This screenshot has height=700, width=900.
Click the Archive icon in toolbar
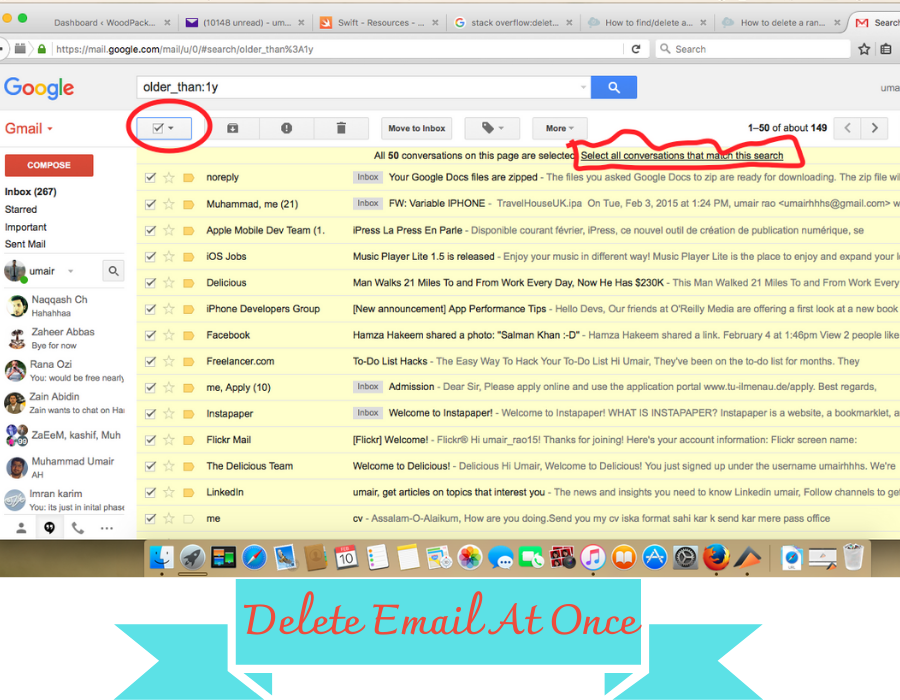[x=232, y=128]
